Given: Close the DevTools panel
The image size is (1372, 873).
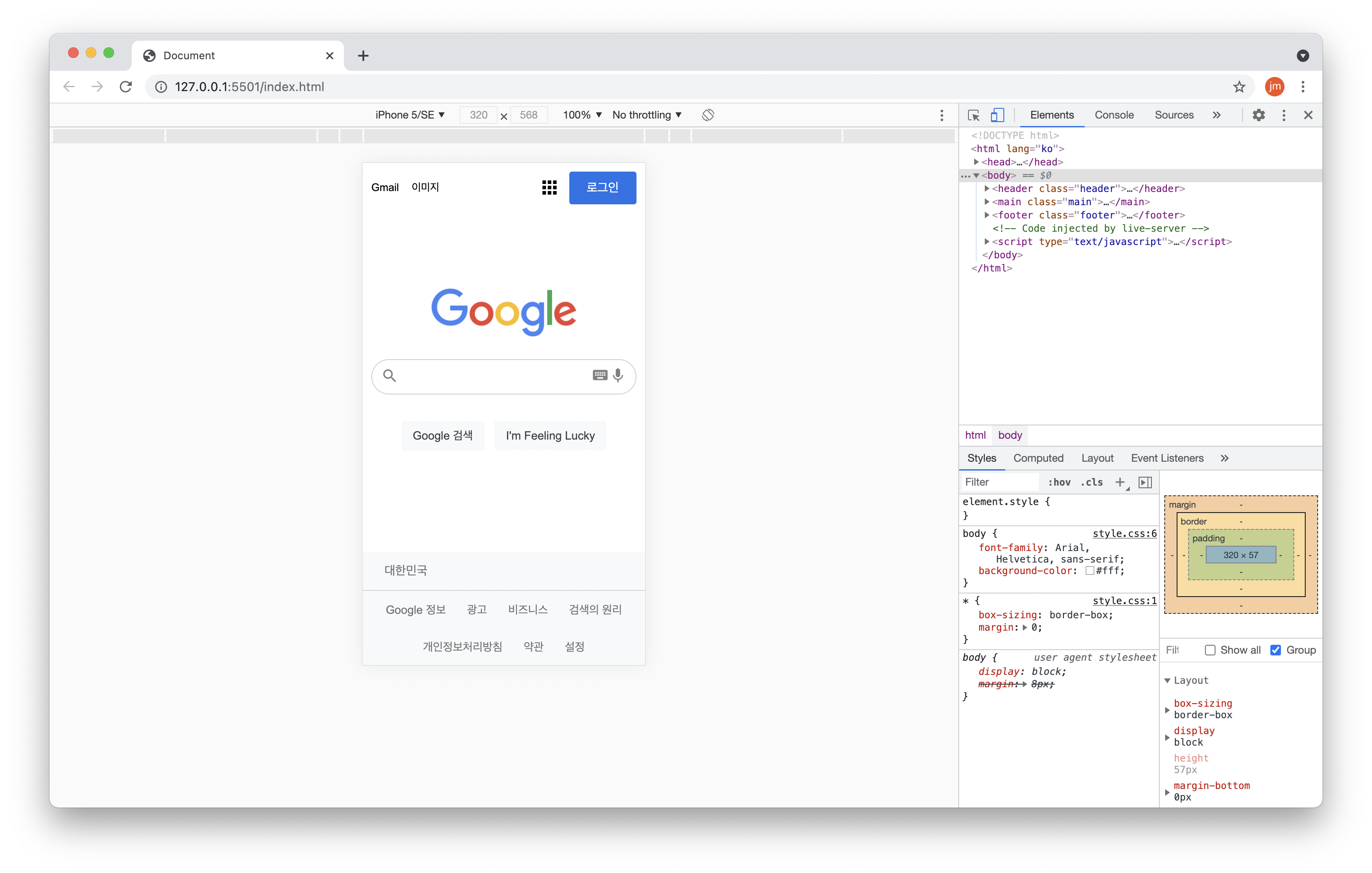Looking at the screenshot, I should point(1308,115).
